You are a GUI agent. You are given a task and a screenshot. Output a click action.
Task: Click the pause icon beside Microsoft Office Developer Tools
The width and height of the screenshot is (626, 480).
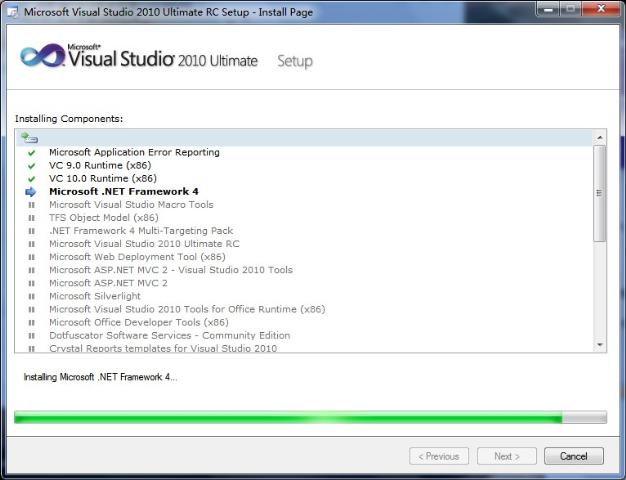coord(32,323)
